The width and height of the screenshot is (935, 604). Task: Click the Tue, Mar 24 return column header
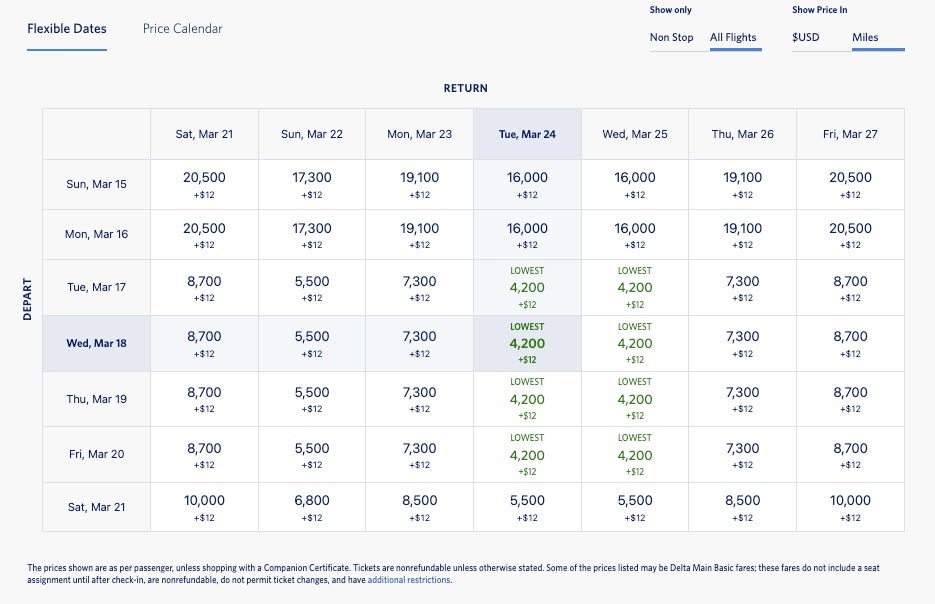[526, 134]
